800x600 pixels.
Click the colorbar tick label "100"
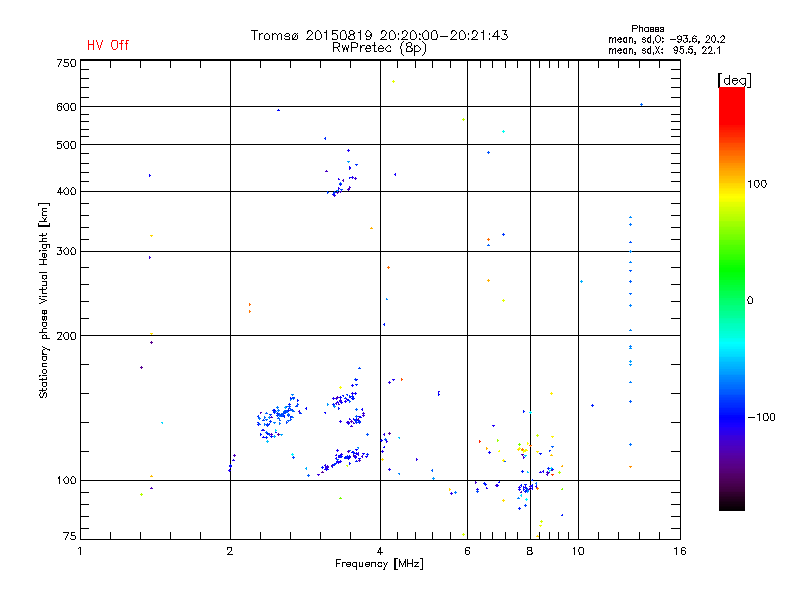click(757, 184)
